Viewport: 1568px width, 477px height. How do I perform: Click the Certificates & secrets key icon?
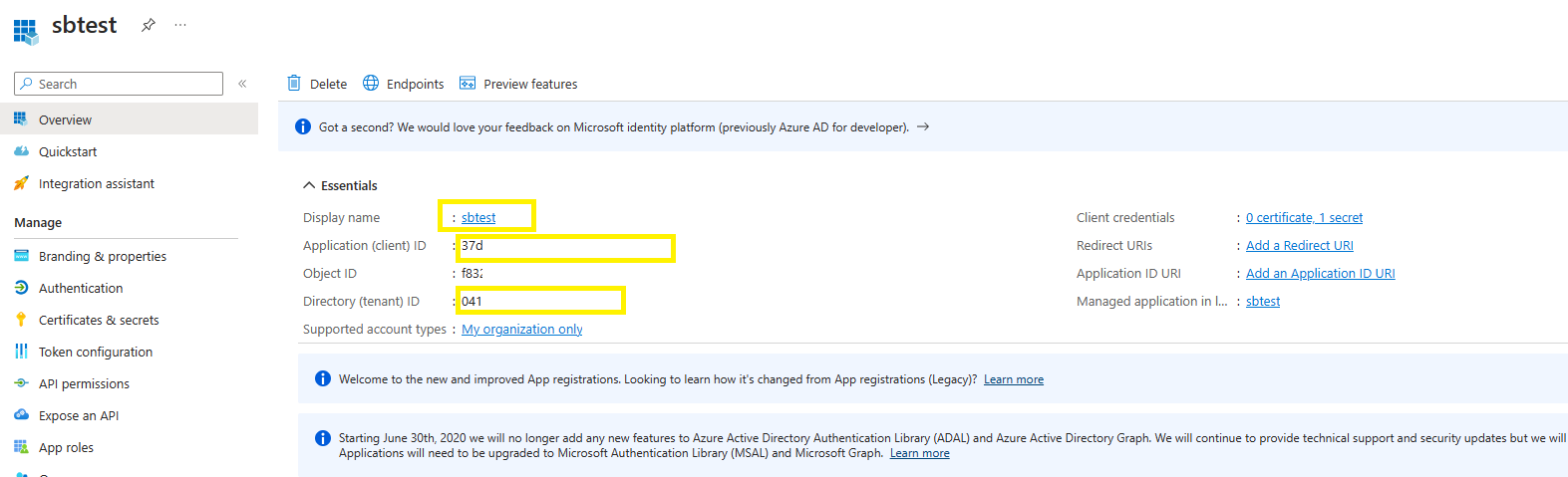pyautogui.click(x=21, y=320)
